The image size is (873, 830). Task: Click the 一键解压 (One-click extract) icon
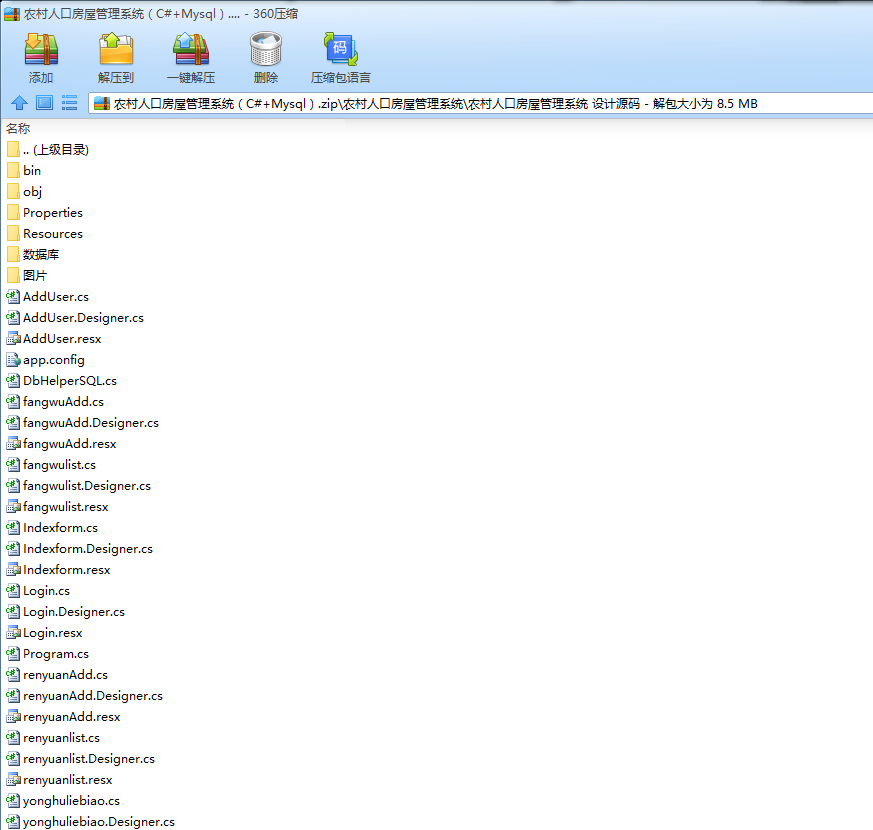pos(191,49)
